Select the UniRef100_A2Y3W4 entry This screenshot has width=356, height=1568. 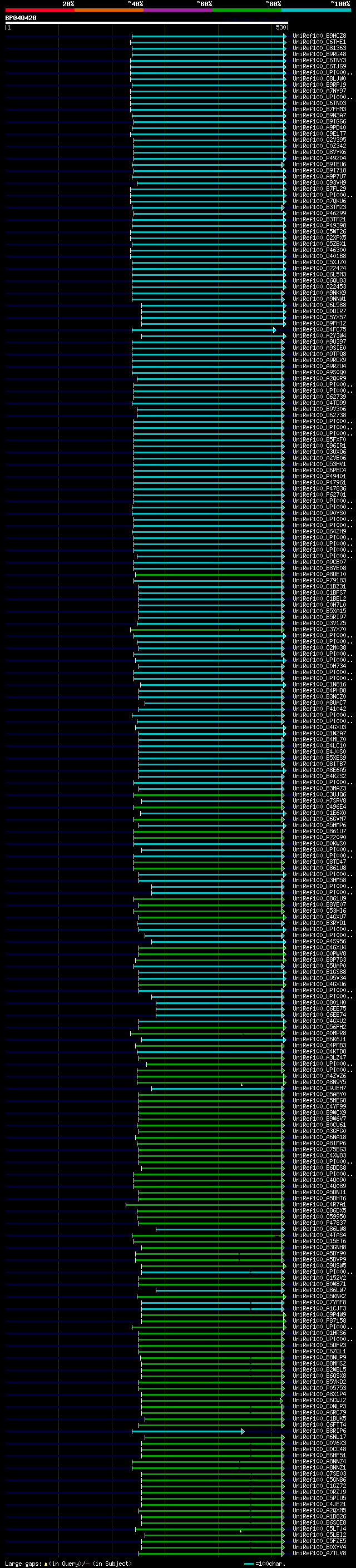coord(319,336)
